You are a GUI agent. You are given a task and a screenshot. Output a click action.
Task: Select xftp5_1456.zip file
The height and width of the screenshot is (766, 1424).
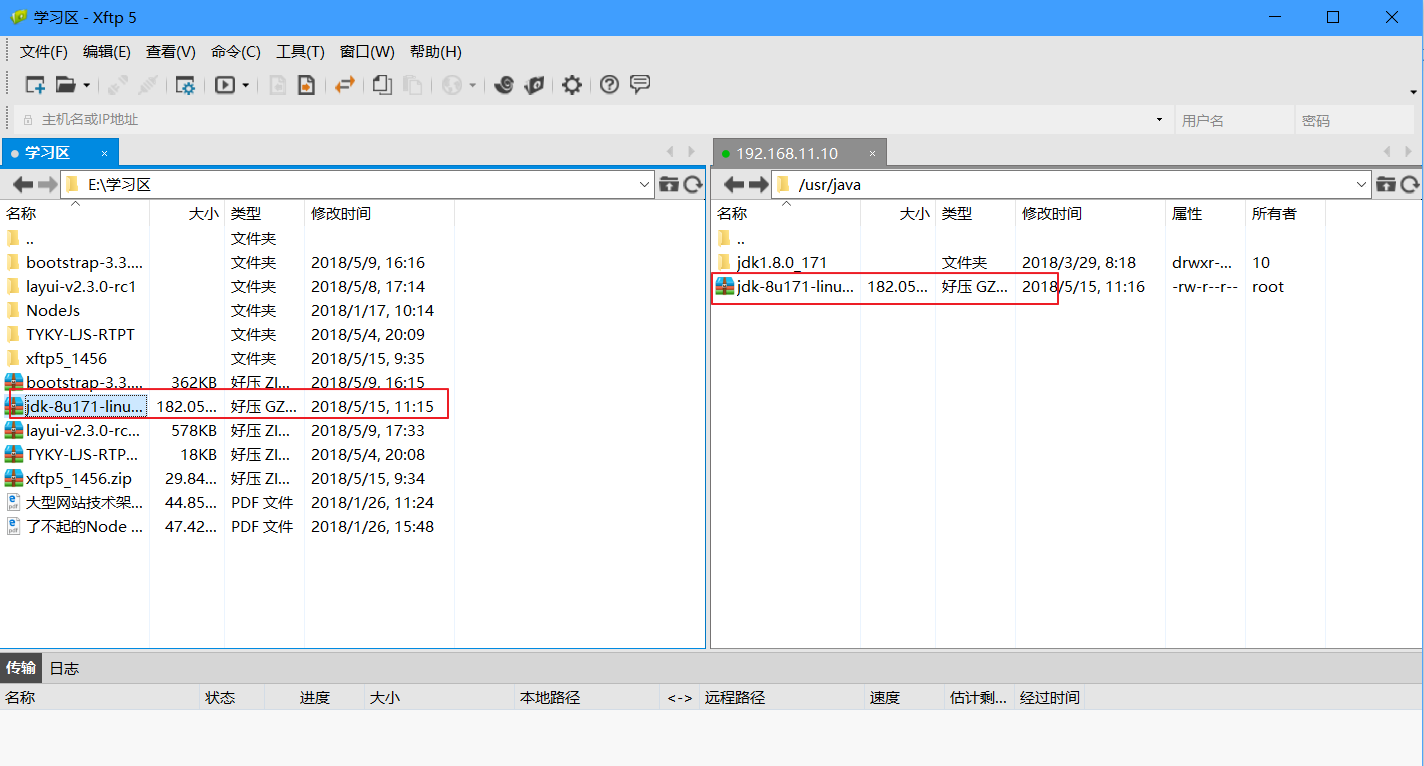click(x=78, y=478)
